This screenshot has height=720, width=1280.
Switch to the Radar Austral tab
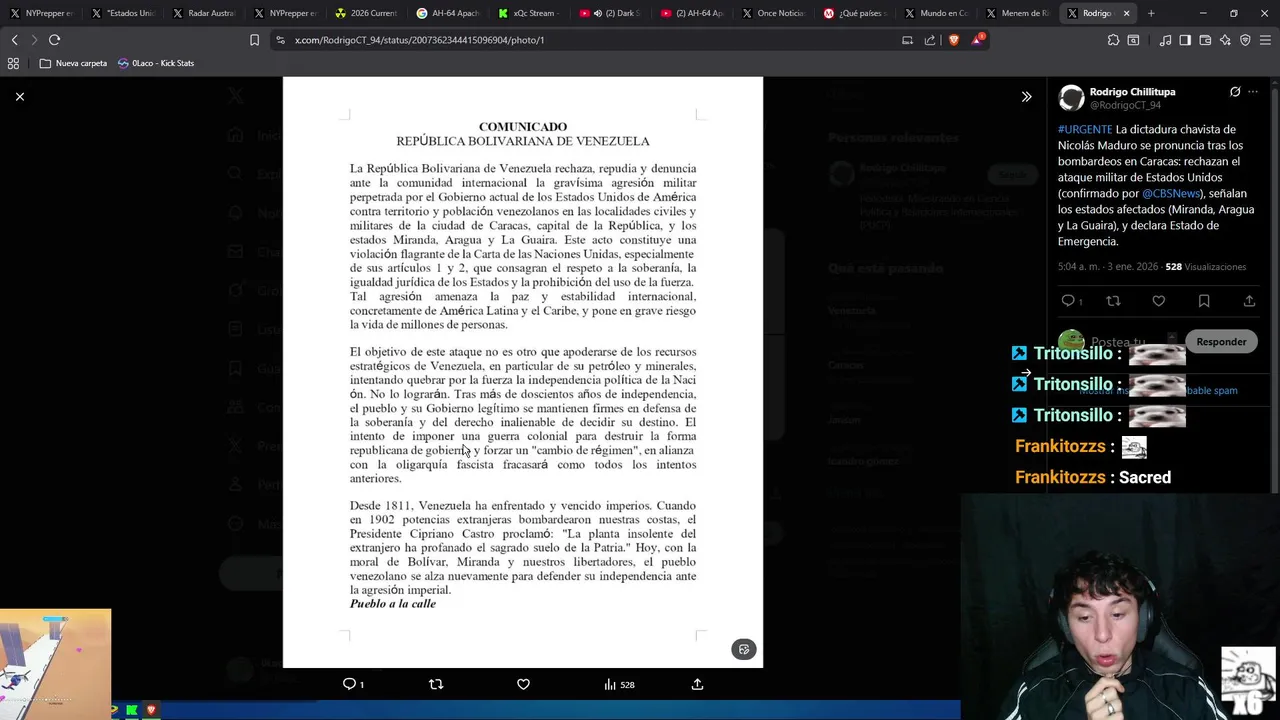204,13
